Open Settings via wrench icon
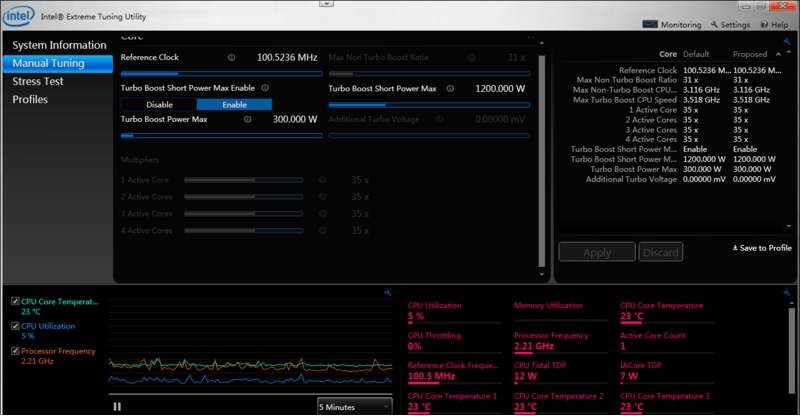 click(713, 24)
